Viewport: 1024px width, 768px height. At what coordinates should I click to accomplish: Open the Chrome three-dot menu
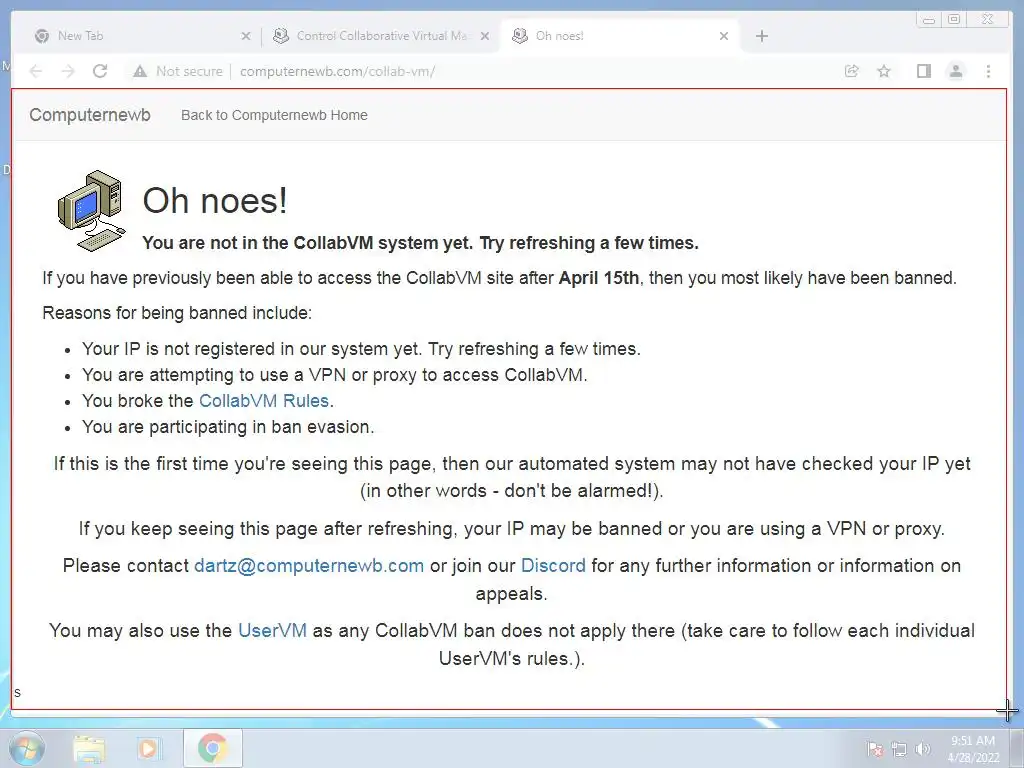tap(988, 71)
